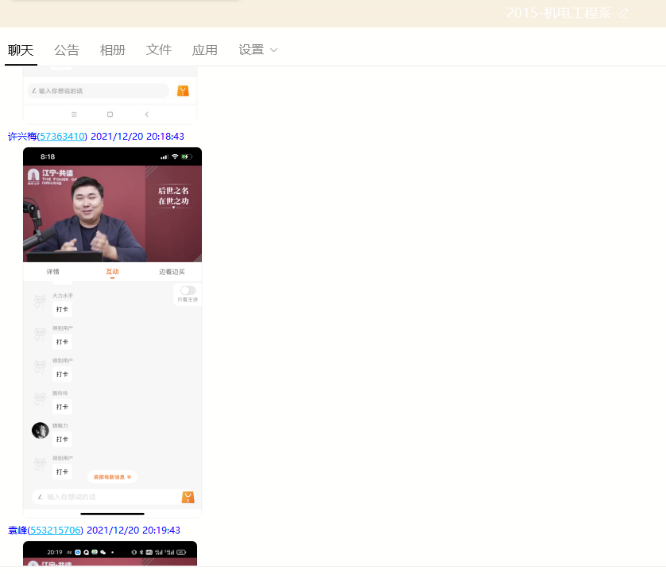This screenshot has height=574, width=666.
Task: Open the partial screenshot from 袁峰
Action: click(110, 553)
